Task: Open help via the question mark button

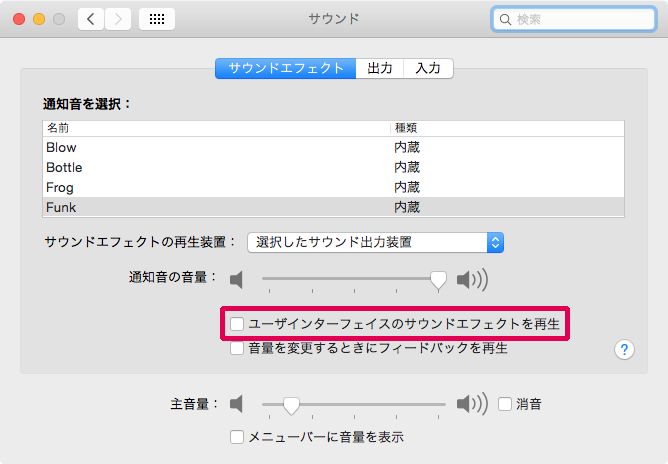Action: (624, 349)
